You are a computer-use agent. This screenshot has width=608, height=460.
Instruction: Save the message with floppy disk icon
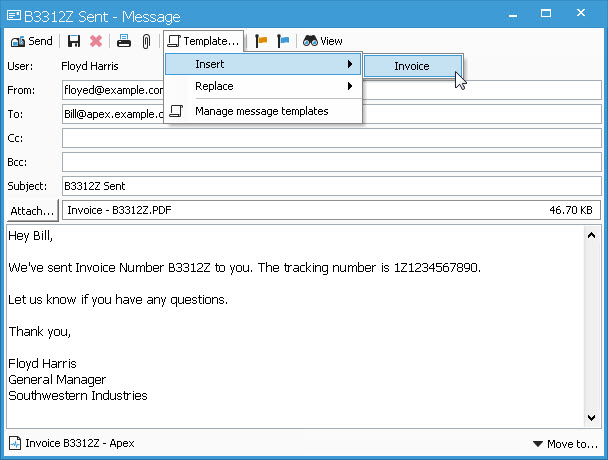(x=74, y=41)
